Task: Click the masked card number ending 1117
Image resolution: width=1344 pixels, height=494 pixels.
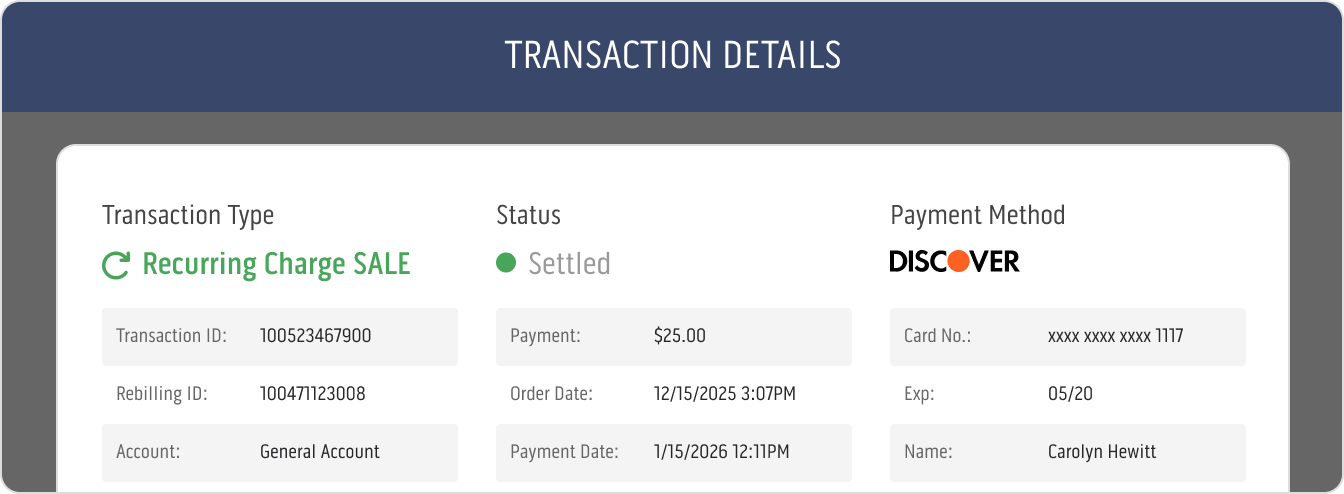Action: pos(1115,336)
